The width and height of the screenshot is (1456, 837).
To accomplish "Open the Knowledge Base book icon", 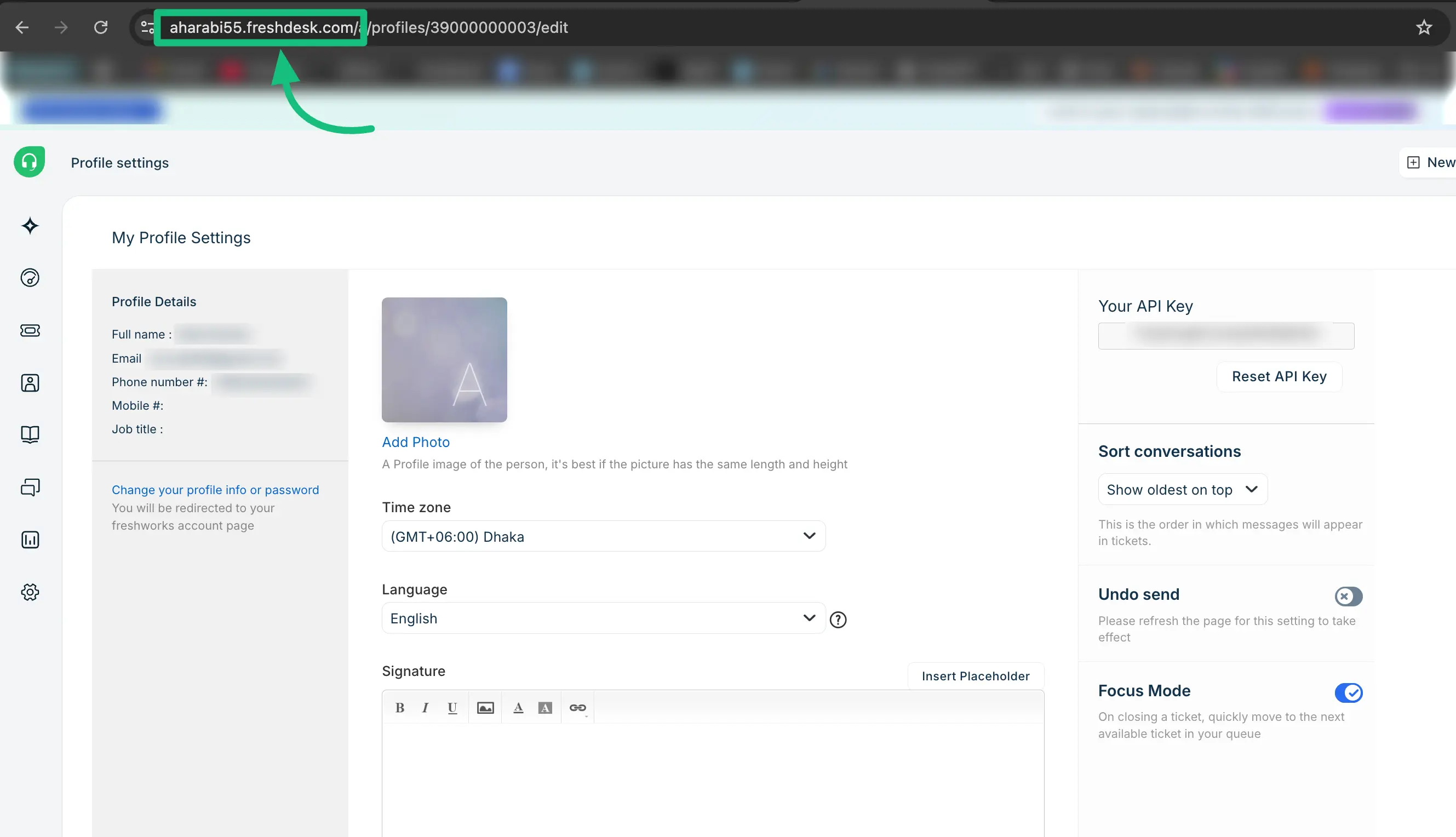I will point(30,434).
